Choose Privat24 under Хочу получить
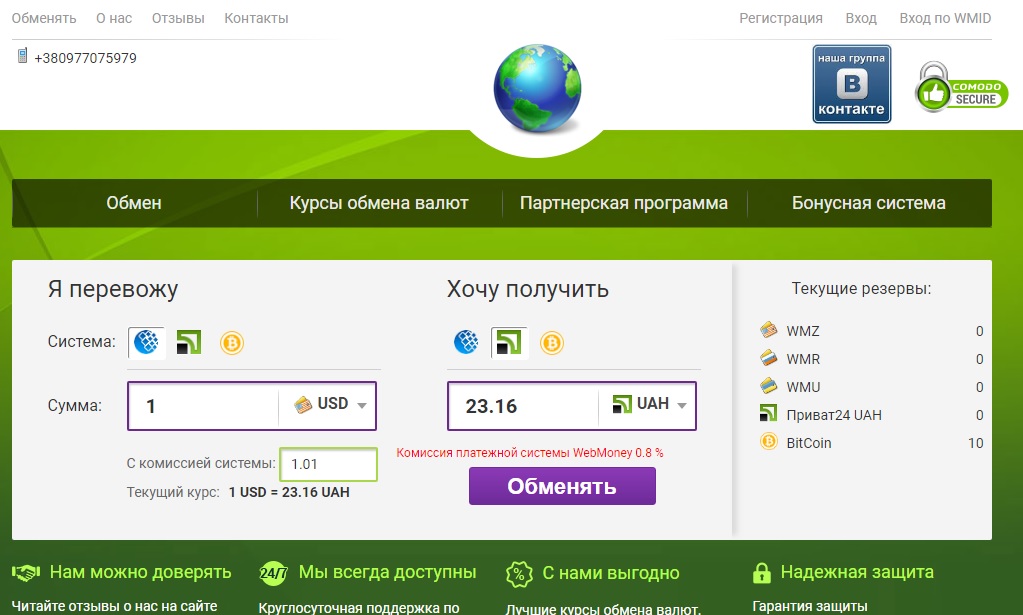 [509, 342]
